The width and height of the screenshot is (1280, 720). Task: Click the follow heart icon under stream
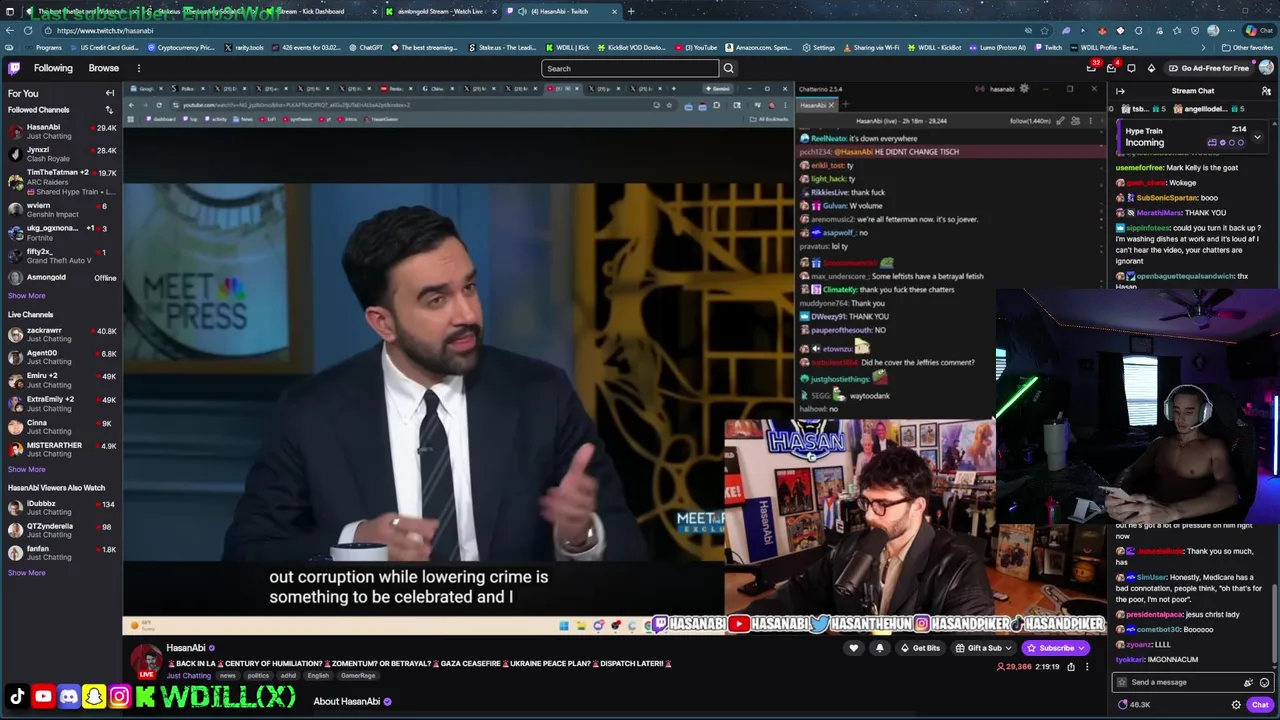[x=853, y=648]
